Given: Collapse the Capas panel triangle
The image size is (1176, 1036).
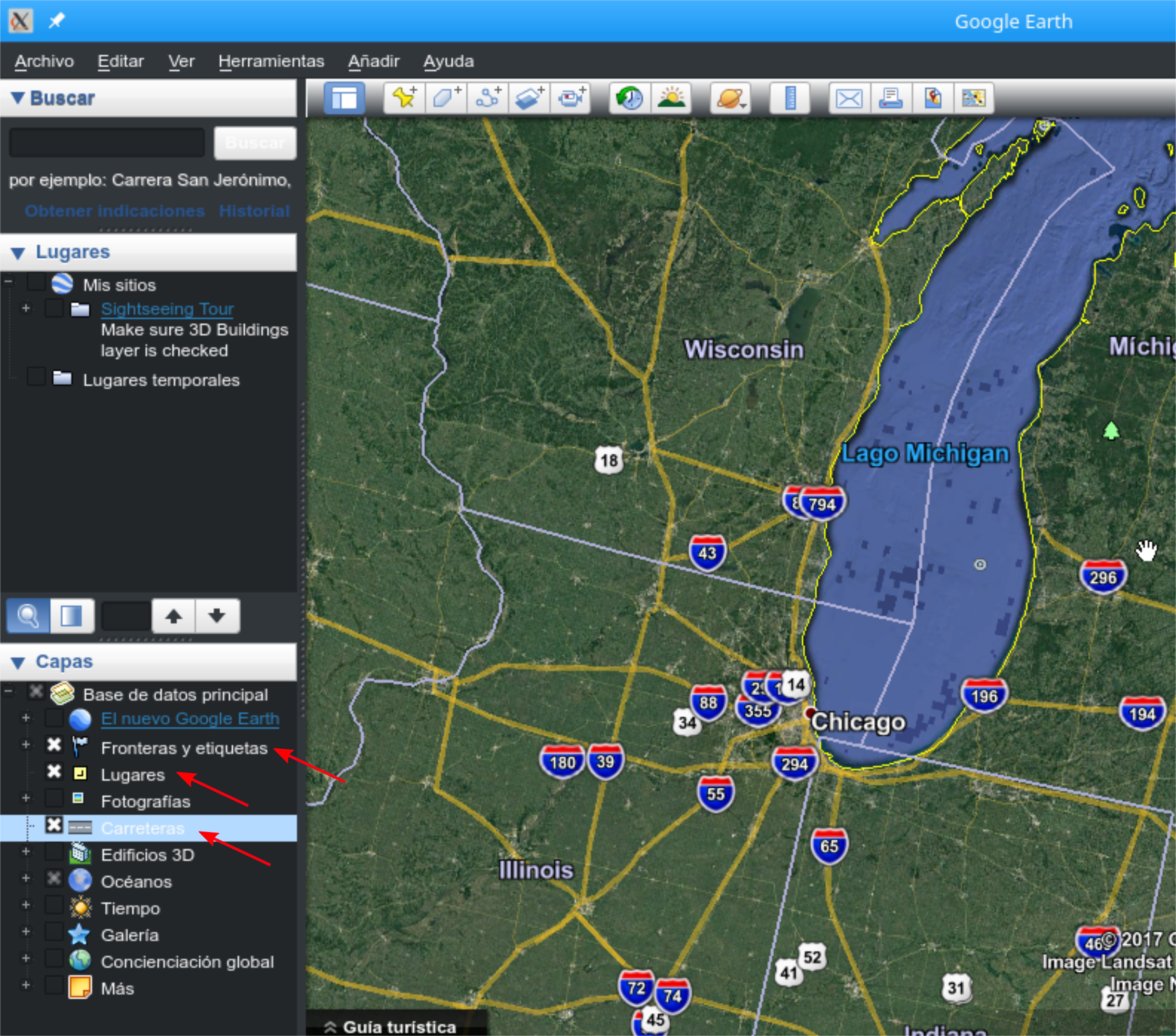Looking at the screenshot, I should 18,662.
